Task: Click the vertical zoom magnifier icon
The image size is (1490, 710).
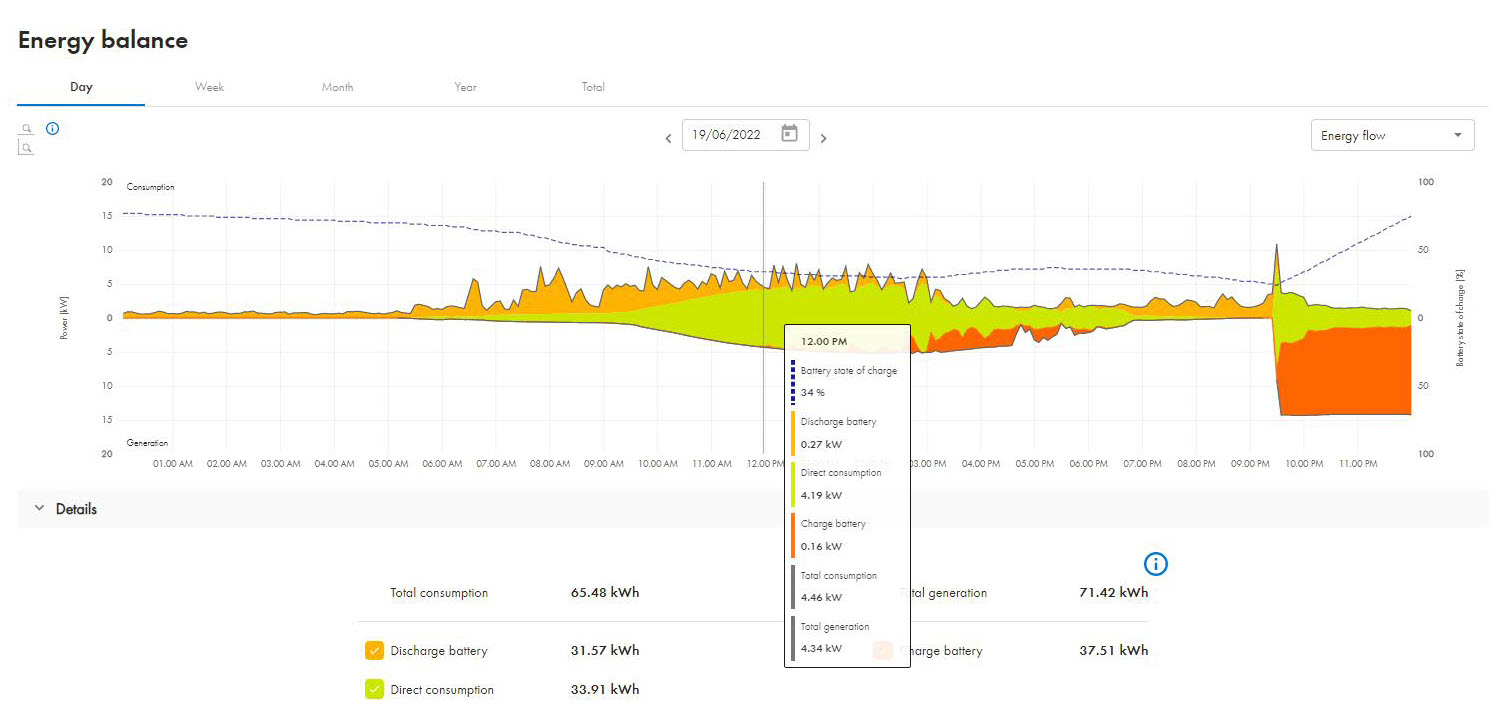Action: pos(26,148)
